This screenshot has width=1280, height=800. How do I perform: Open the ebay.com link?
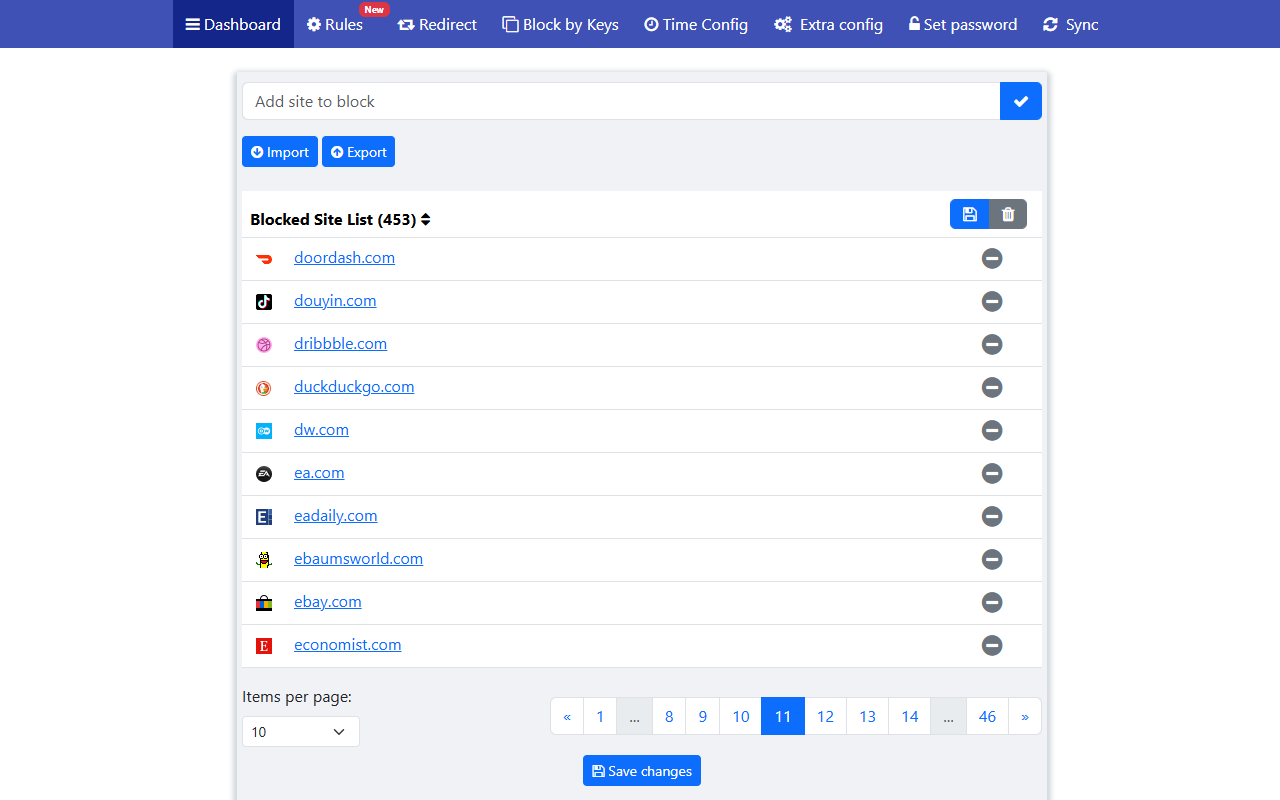[328, 602]
